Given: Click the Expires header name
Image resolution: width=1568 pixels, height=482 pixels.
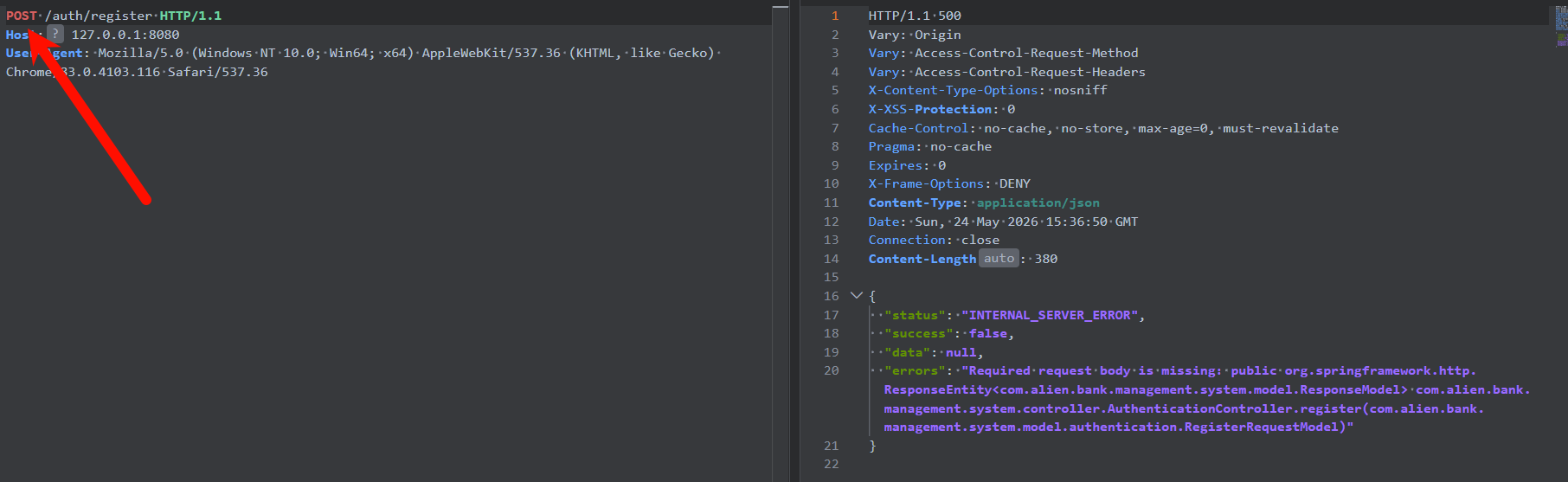Looking at the screenshot, I should 896,165.
